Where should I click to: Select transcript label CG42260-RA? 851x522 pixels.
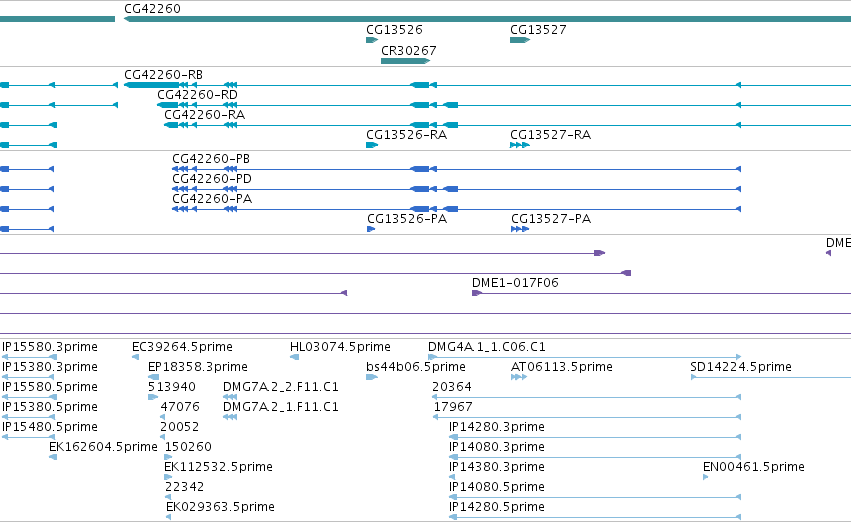click(x=204, y=115)
